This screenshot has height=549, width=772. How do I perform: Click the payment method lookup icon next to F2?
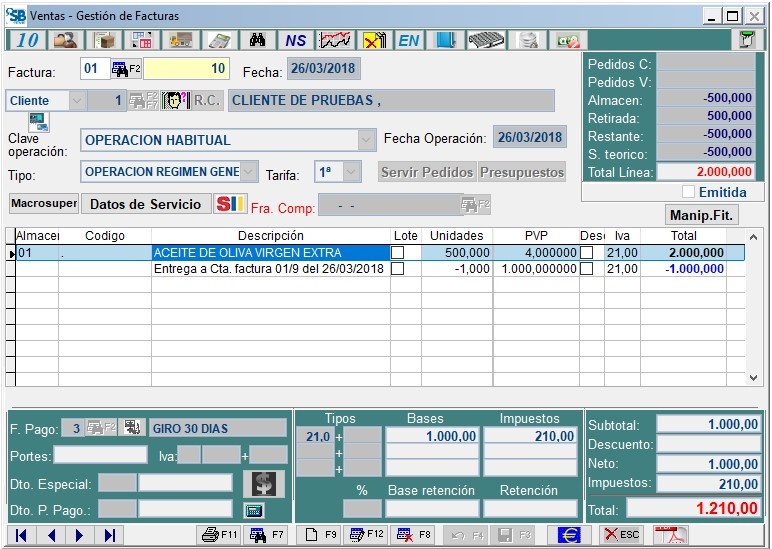click(132, 427)
